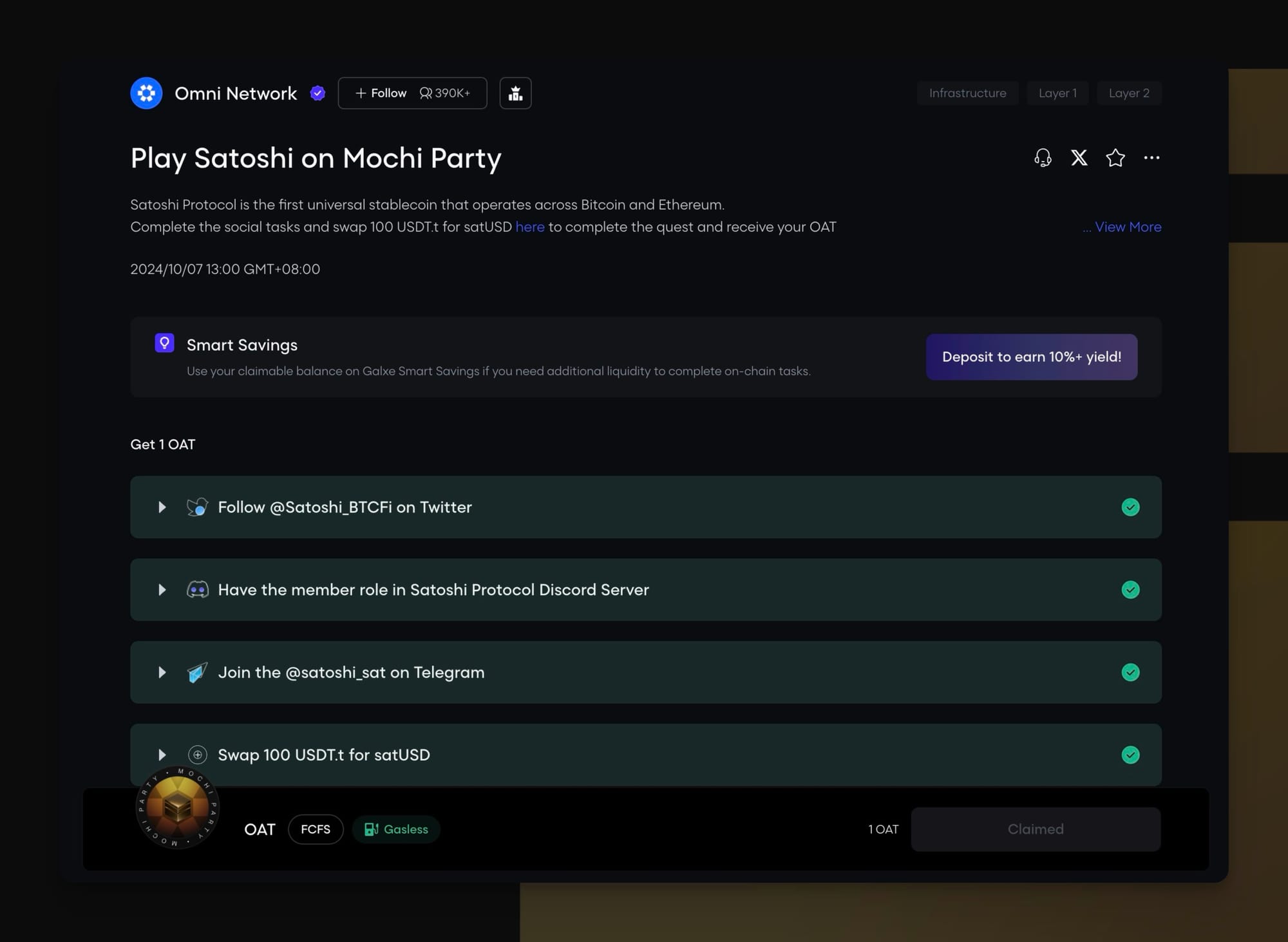Click green checkmark on Discord role task
1288x942 pixels.
pos(1130,590)
